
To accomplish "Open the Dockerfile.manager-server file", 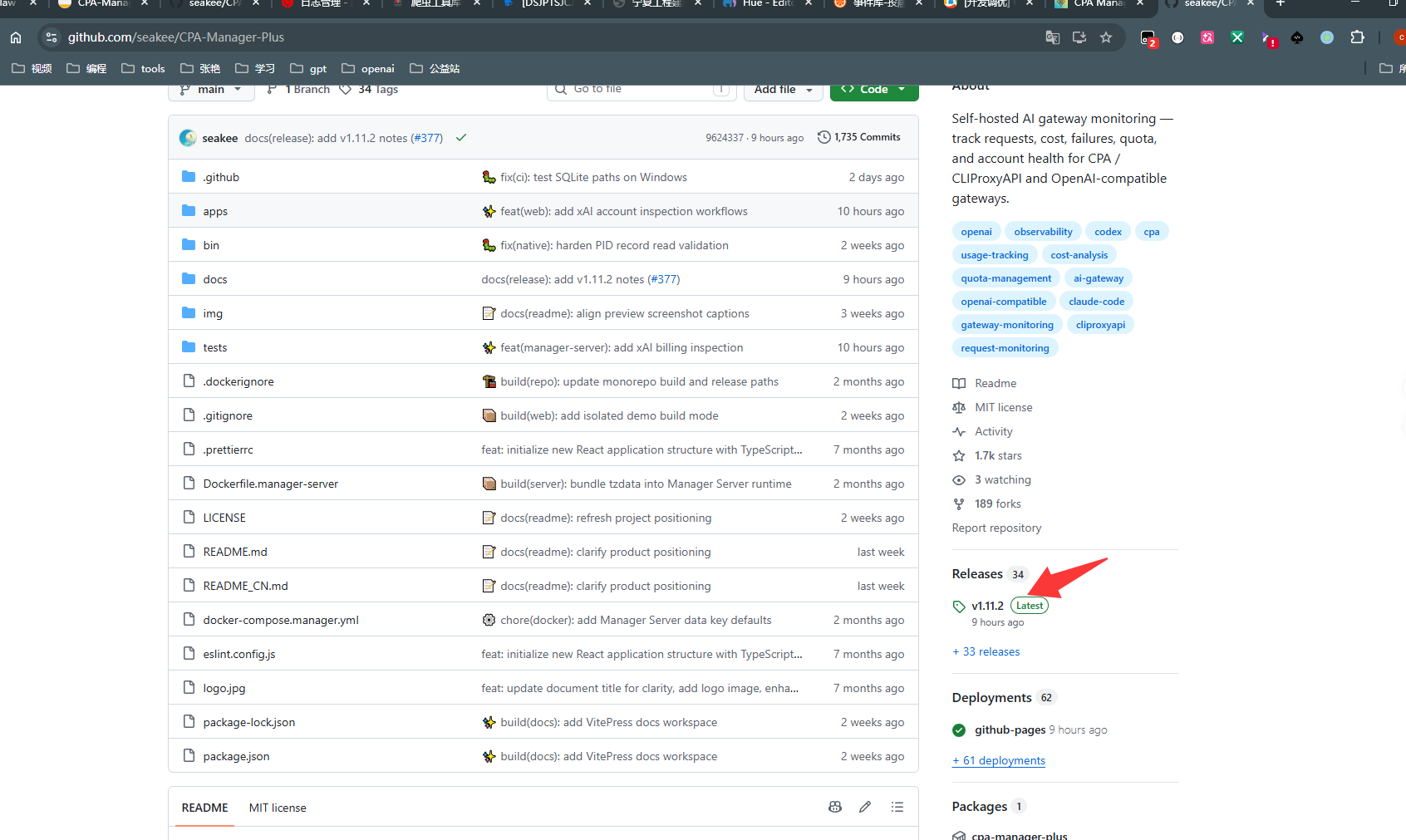I will point(271,484).
